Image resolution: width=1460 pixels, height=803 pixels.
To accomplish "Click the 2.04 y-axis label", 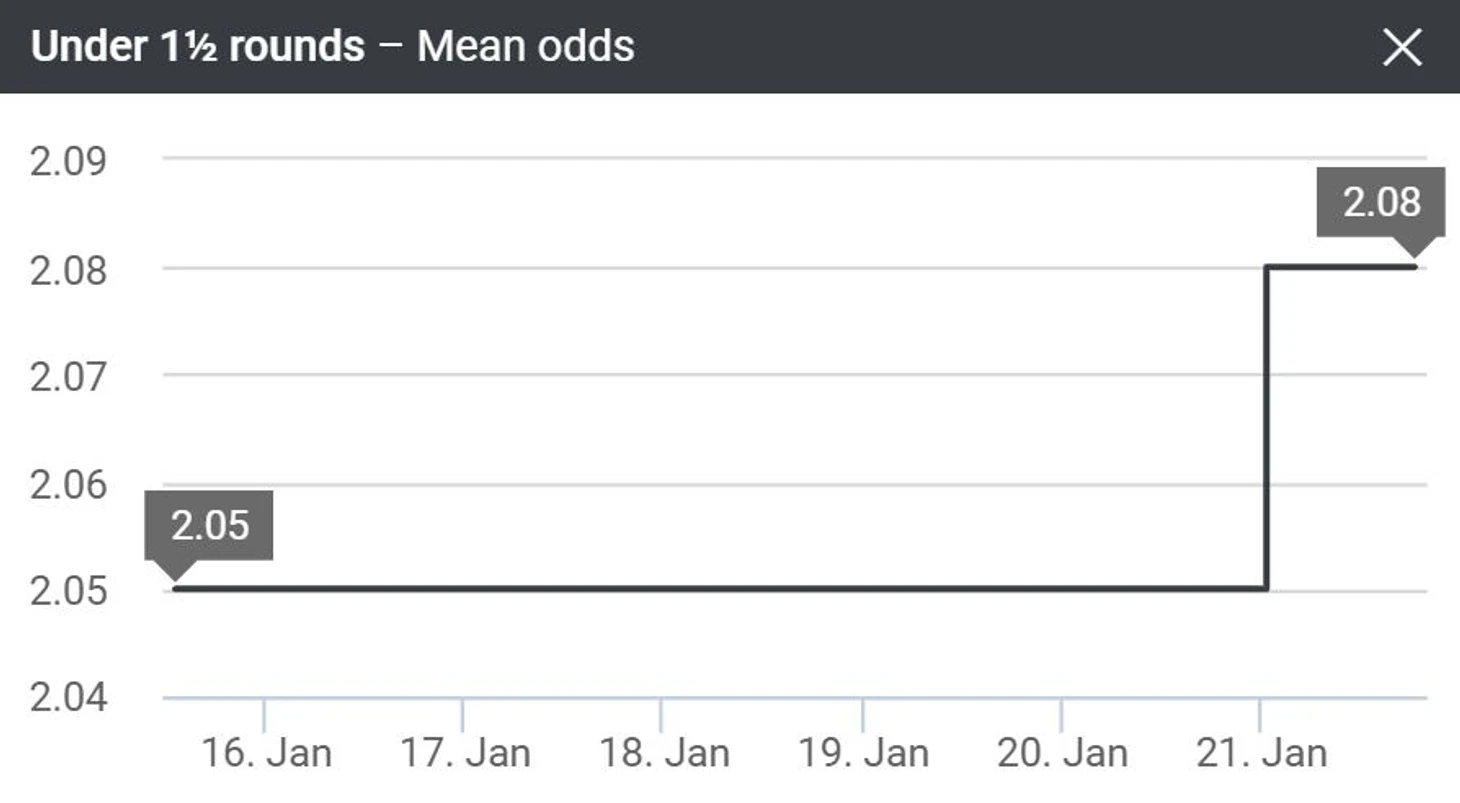I will pos(68,697).
